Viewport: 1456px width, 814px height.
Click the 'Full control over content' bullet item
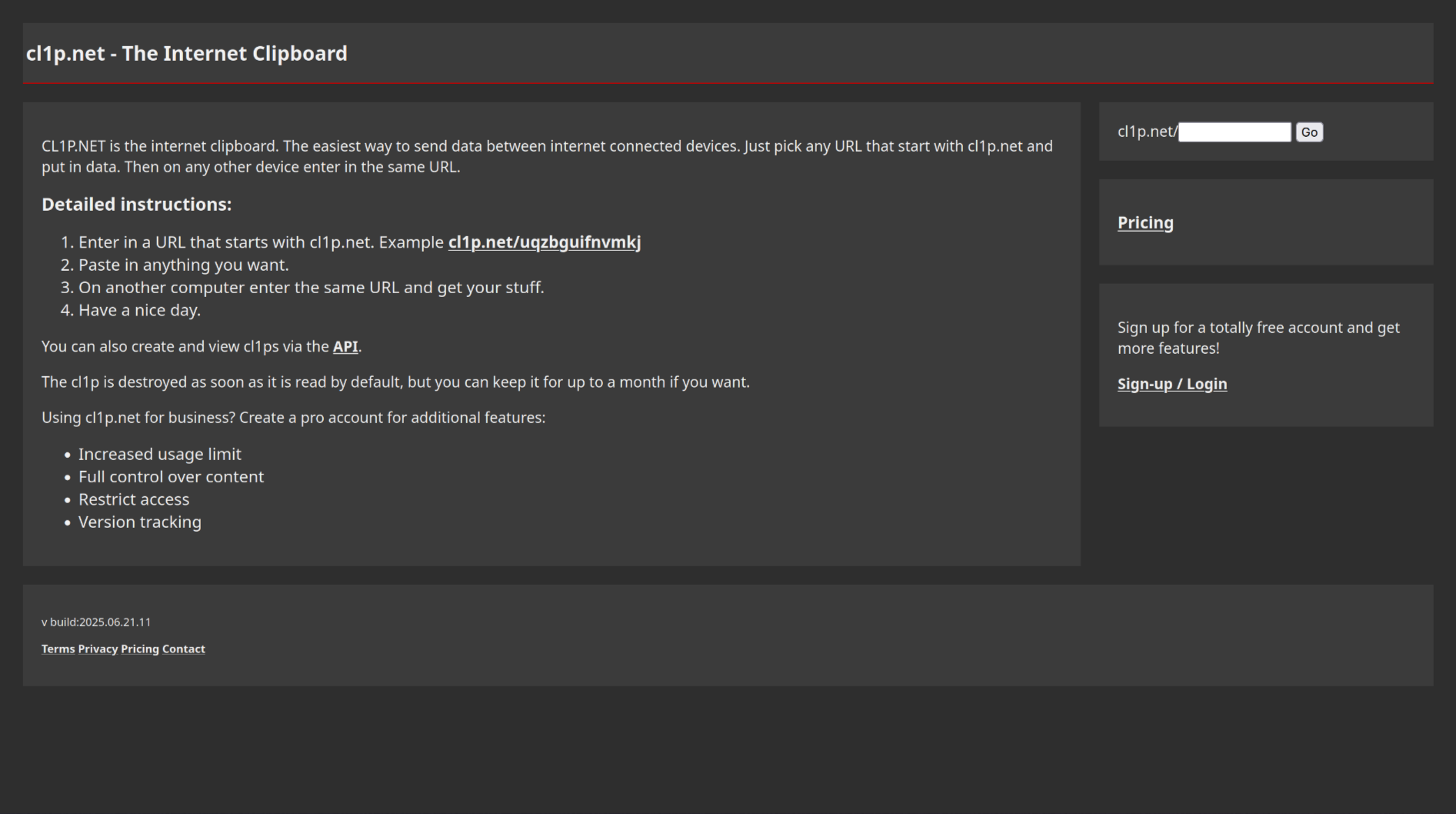tap(171, 477)
